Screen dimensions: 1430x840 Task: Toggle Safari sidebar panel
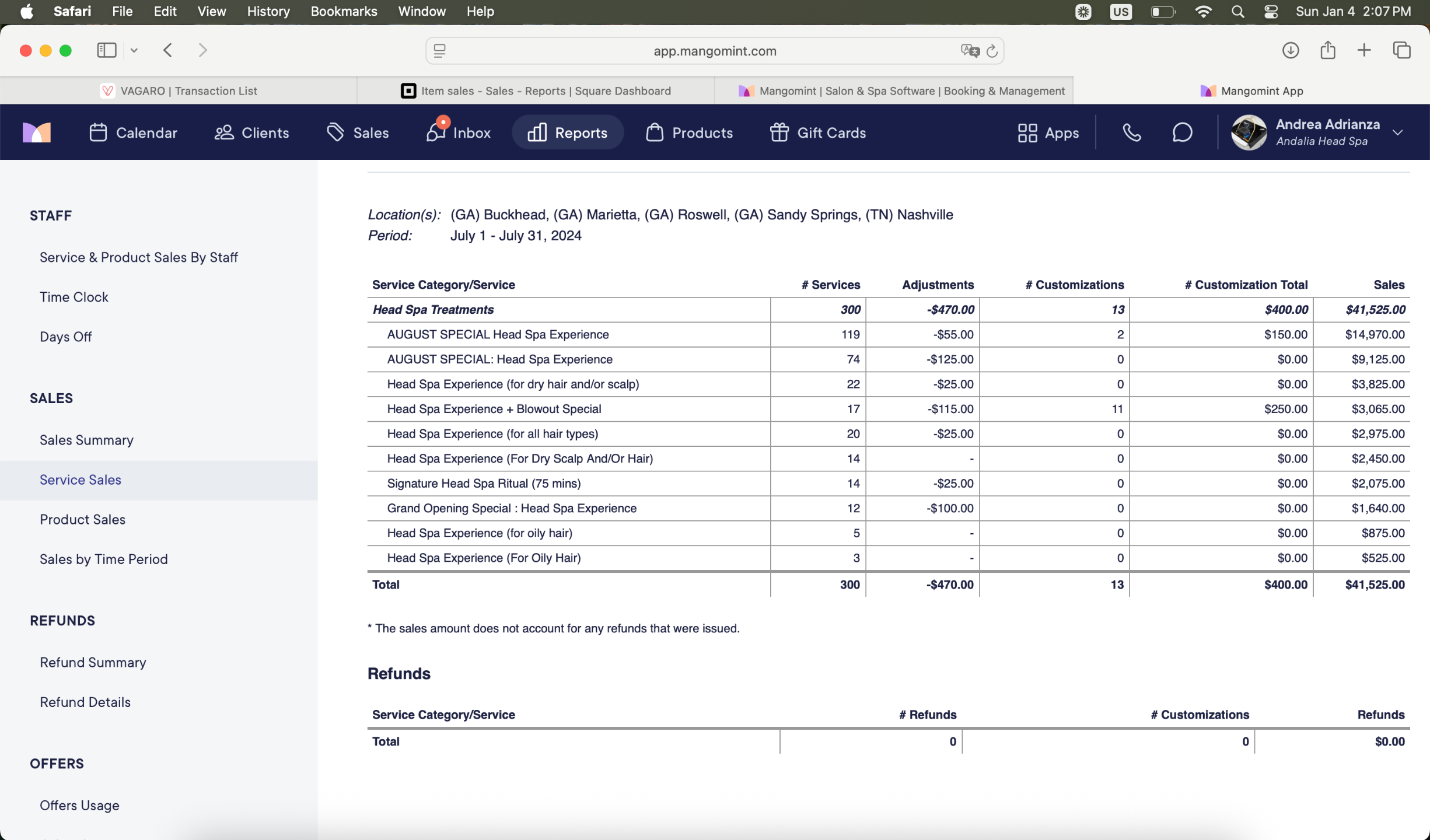click(106, 50)
